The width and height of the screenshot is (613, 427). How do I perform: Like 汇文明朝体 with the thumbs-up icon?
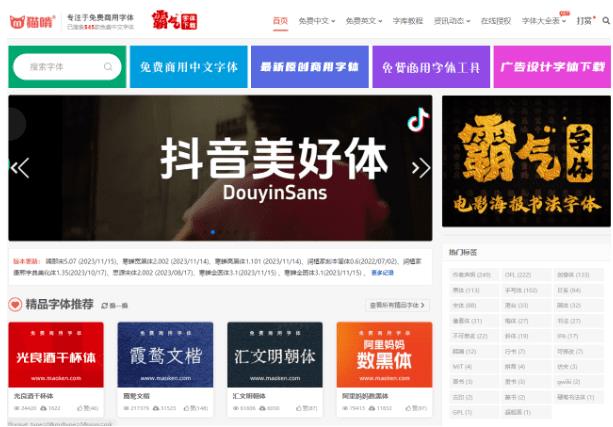point(299,408)
